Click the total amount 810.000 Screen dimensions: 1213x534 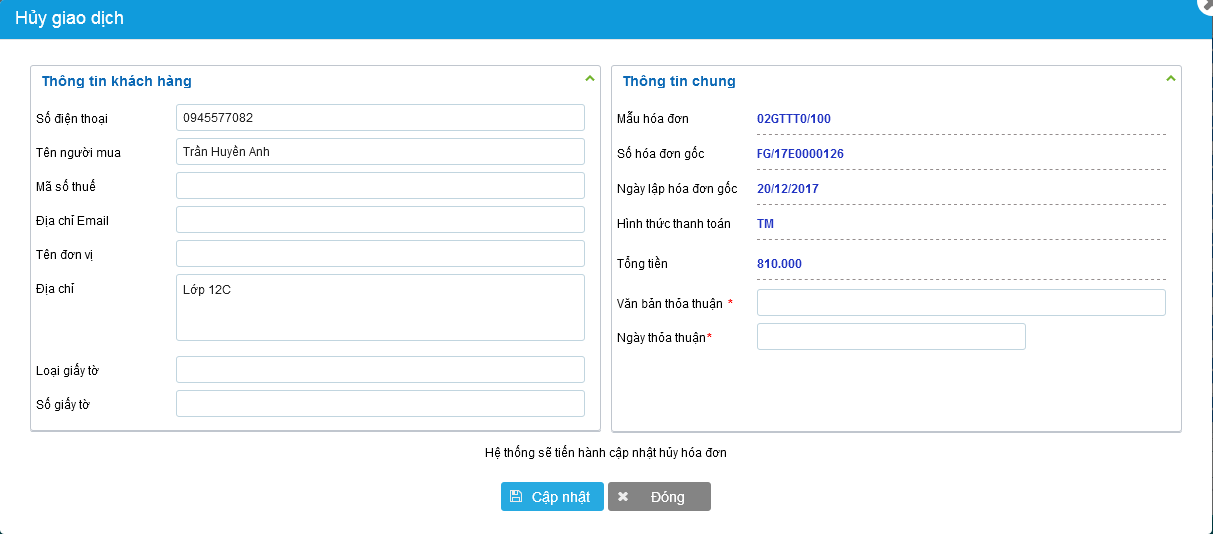point(779,264)
